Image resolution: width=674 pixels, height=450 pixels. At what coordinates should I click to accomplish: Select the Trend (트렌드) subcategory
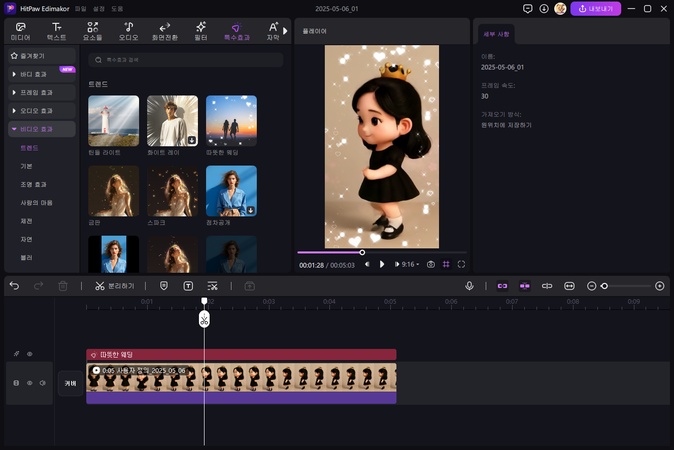point(29,148)
